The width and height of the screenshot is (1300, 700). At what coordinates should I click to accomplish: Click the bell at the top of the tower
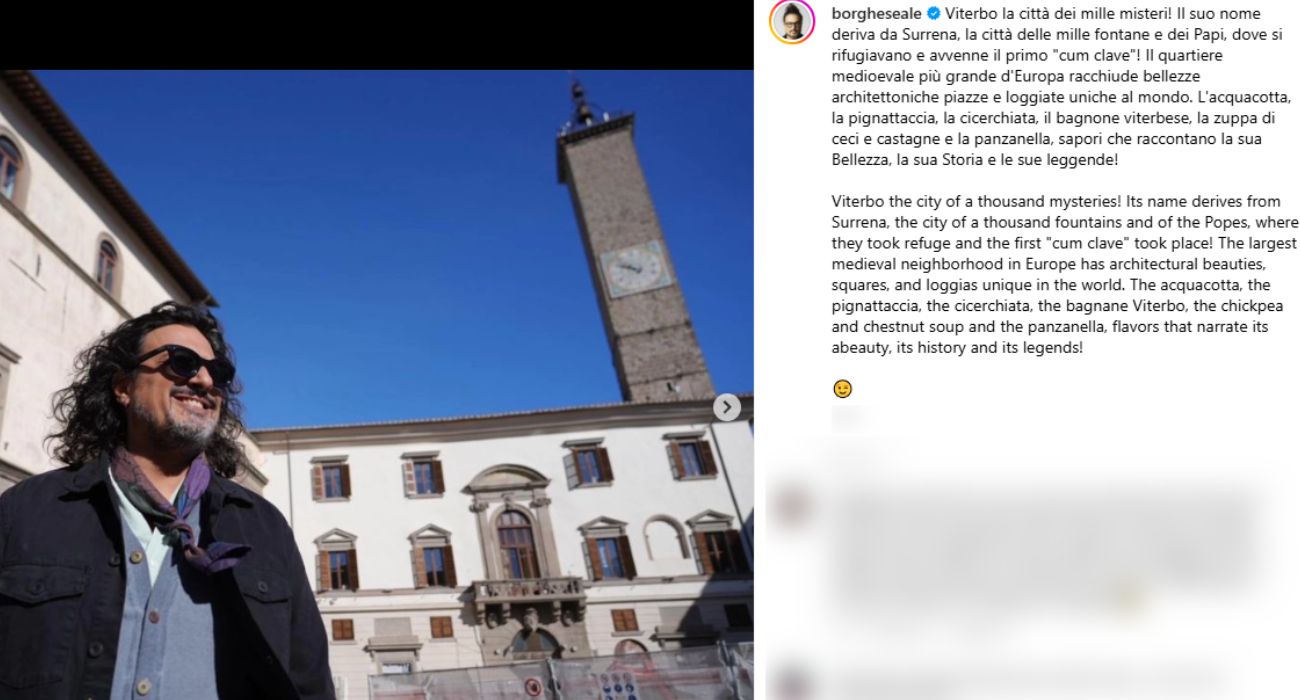579,99
